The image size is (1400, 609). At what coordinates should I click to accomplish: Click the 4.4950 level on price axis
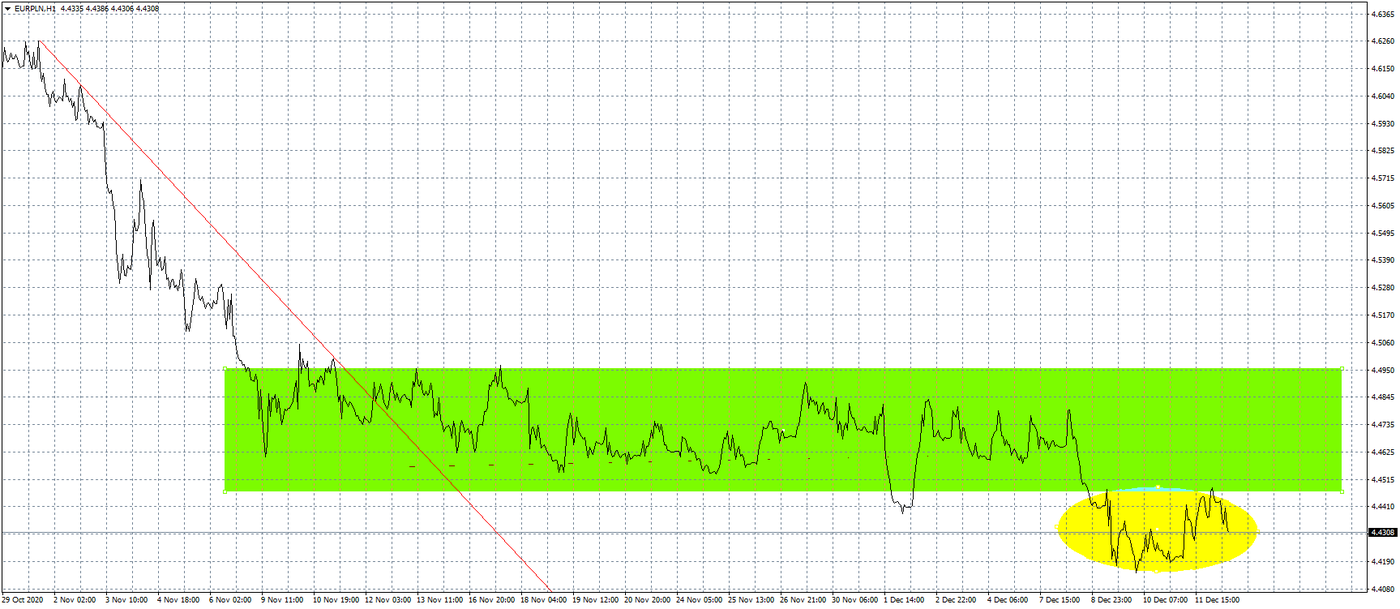(x=1381, y=370)
